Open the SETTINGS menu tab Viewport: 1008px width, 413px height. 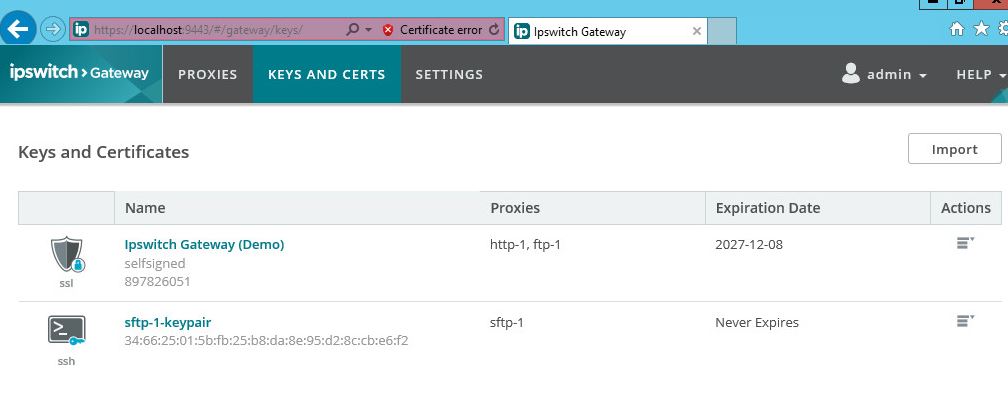449,75
